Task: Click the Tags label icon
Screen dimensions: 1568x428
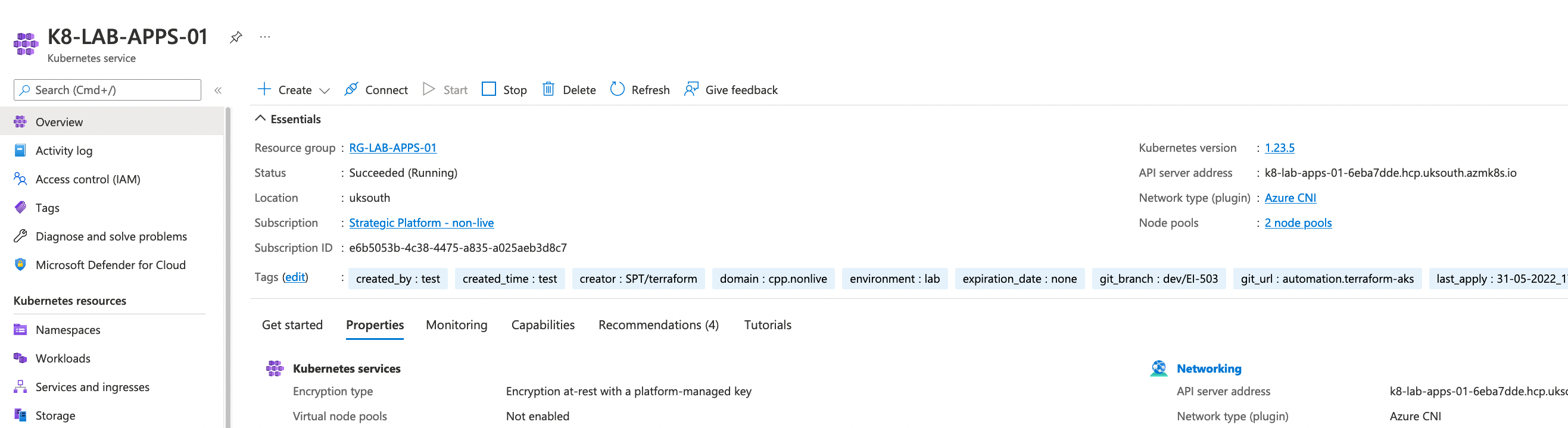Action: [x=20, y=208]
